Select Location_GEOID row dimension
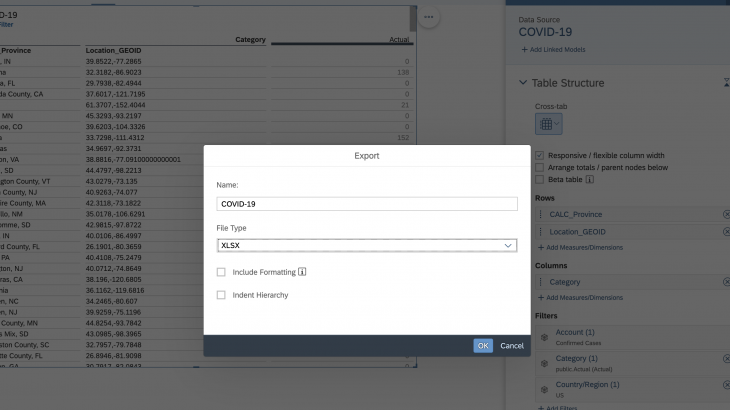 577,232
